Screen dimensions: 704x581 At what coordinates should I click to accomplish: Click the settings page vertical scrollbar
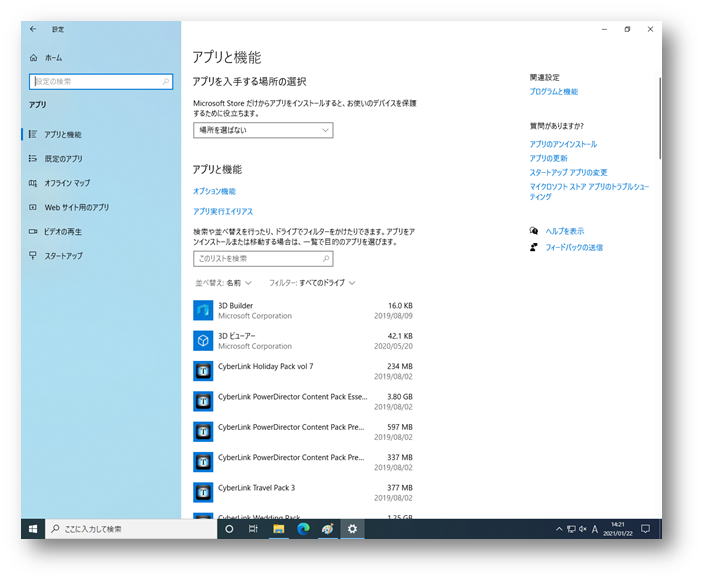(660, 118)
